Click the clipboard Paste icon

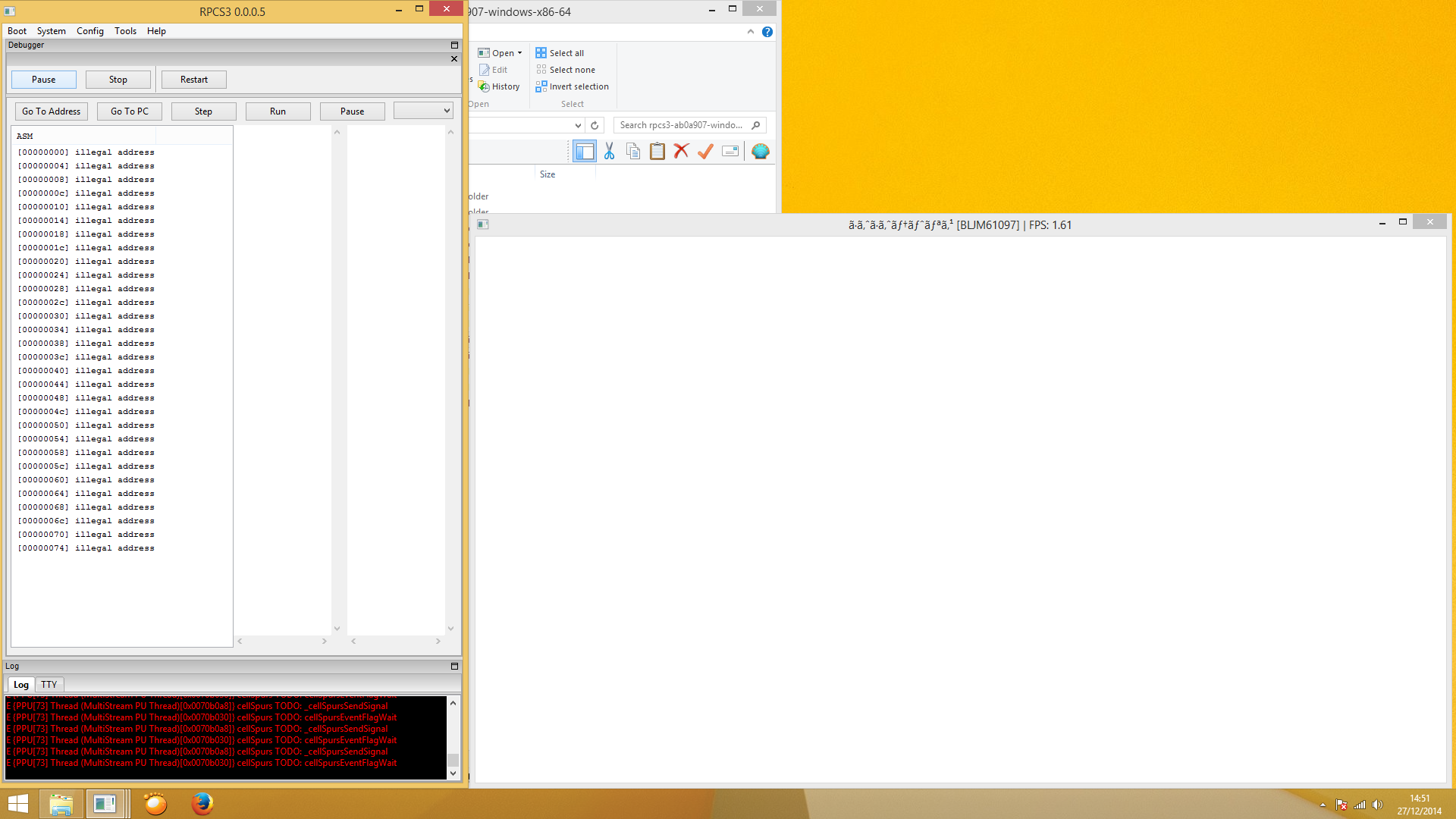point(657,152)
